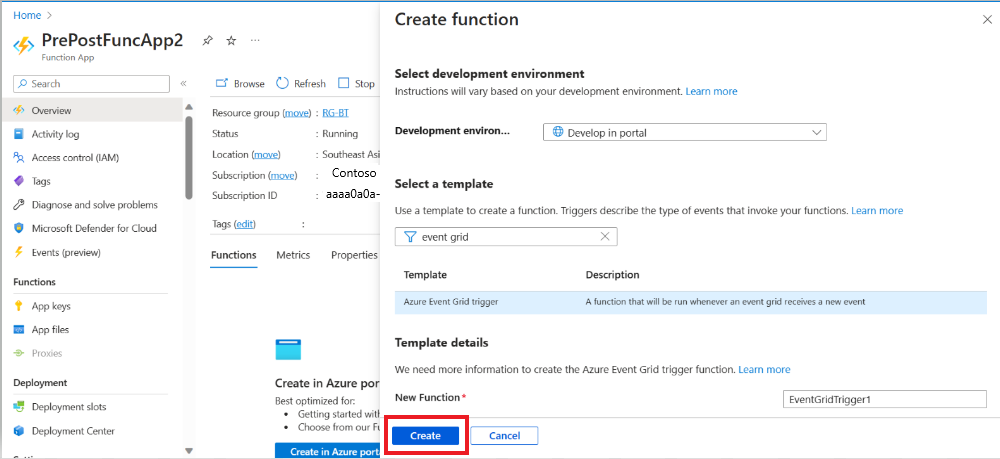Pin the PrePostFuncApp2 resource

click(x=207, y=41)
